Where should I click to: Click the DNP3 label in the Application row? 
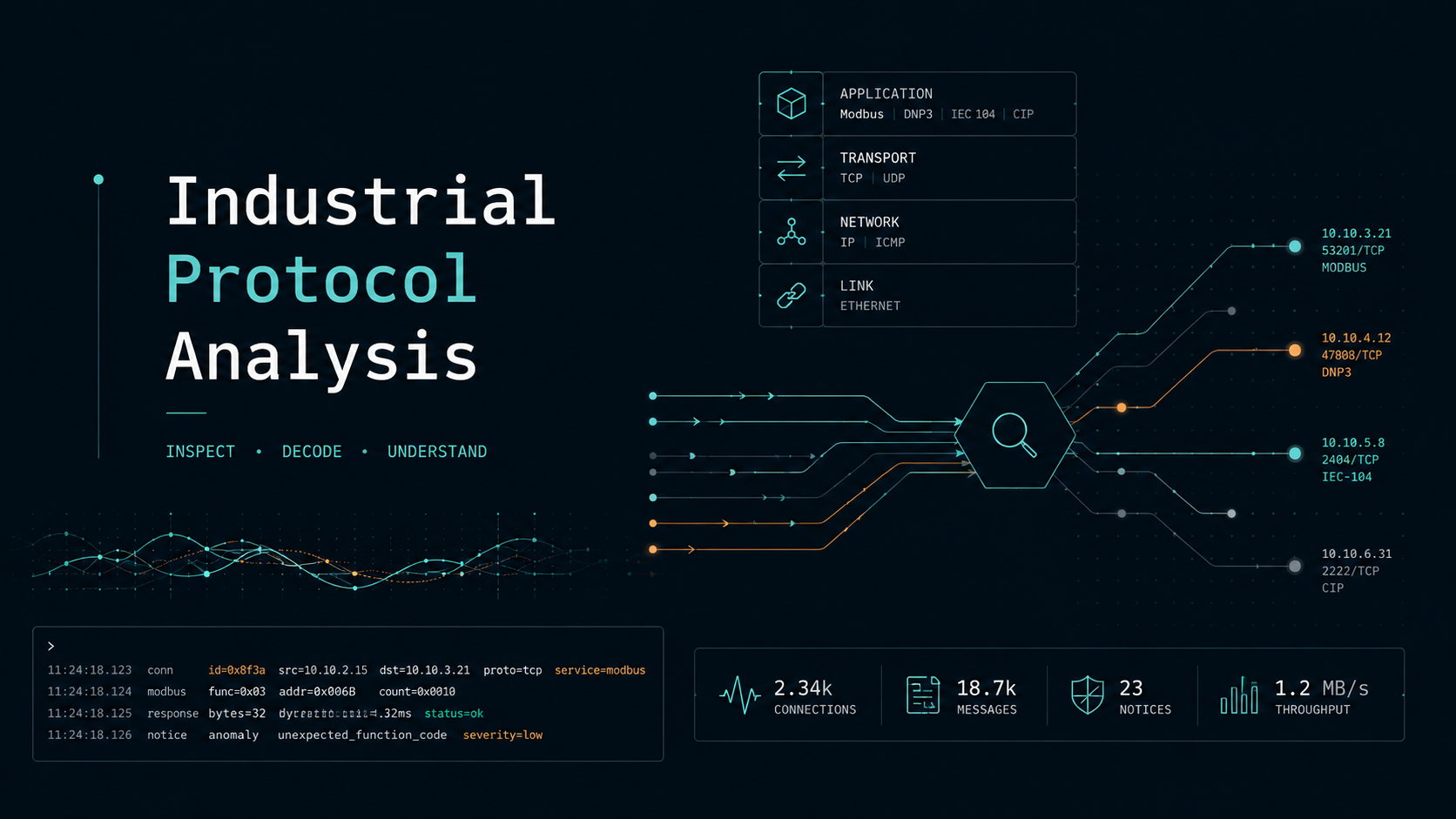918,114
